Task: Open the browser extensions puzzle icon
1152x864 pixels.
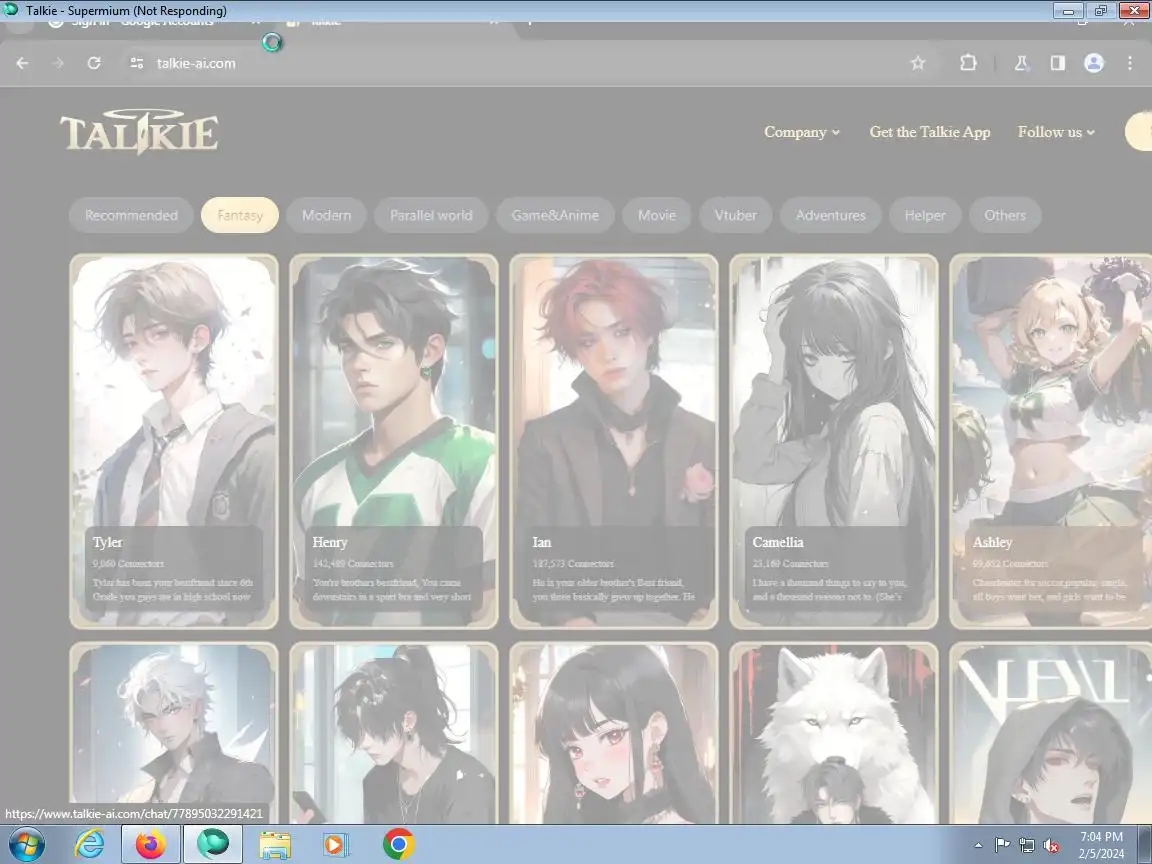Action: tap(968, 63)
